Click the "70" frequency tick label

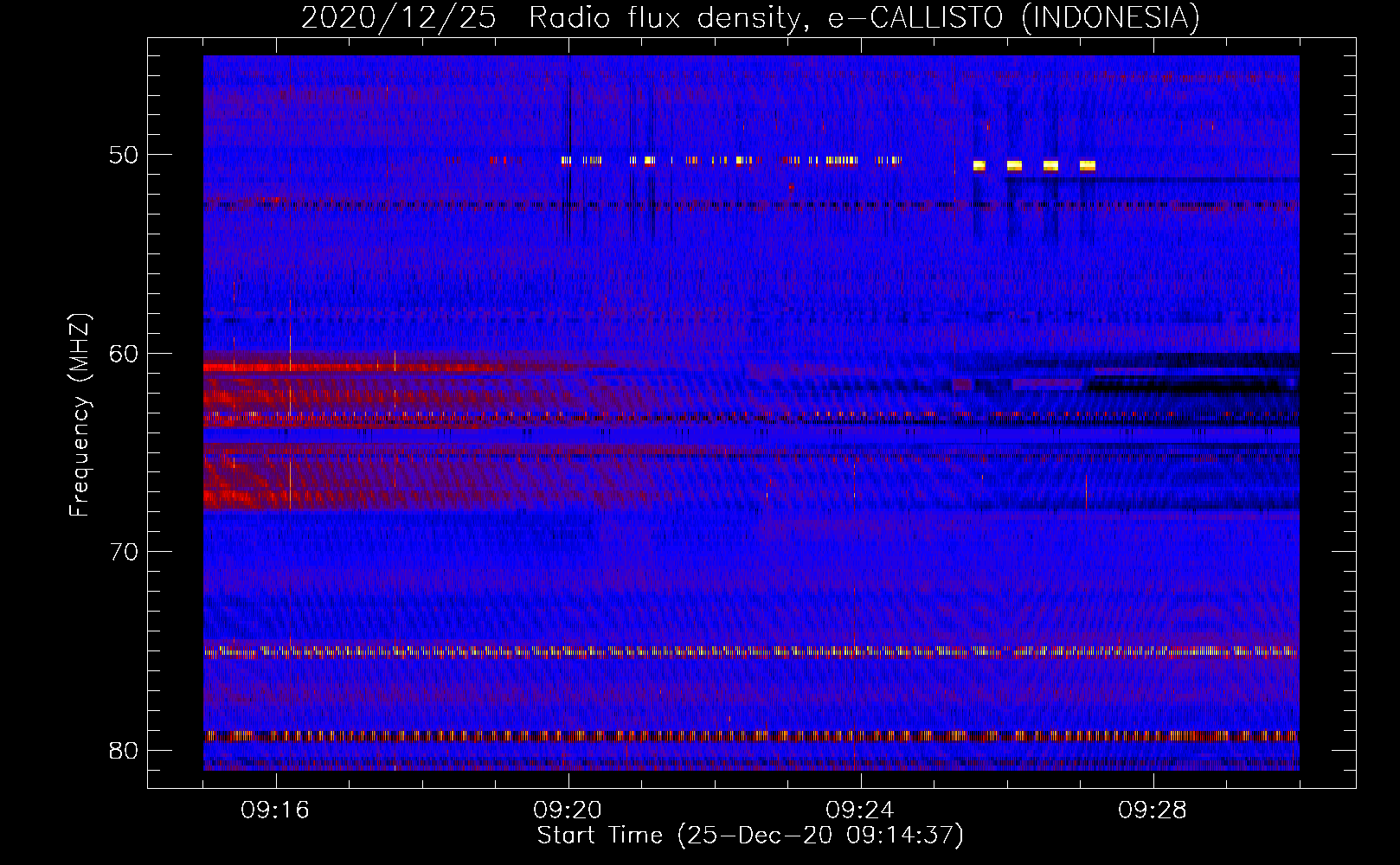pos(124,552)
